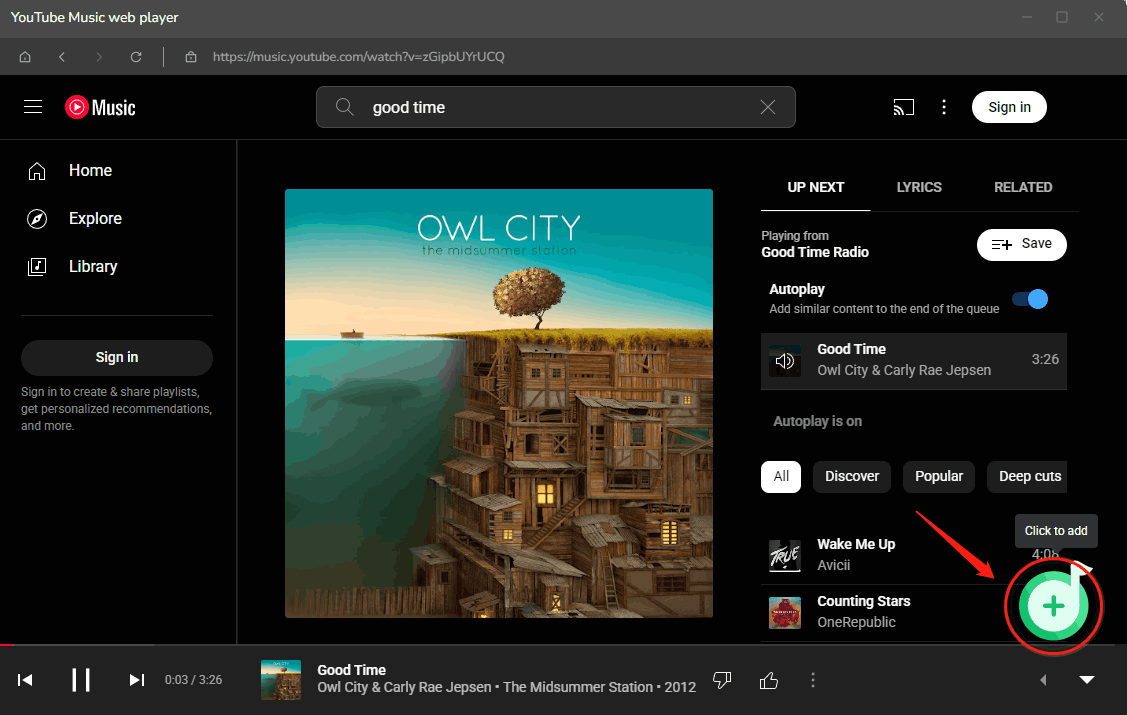Open player bar three-dot options
The width and height of the screenshot is (1127, 715).
click(813, 680)
